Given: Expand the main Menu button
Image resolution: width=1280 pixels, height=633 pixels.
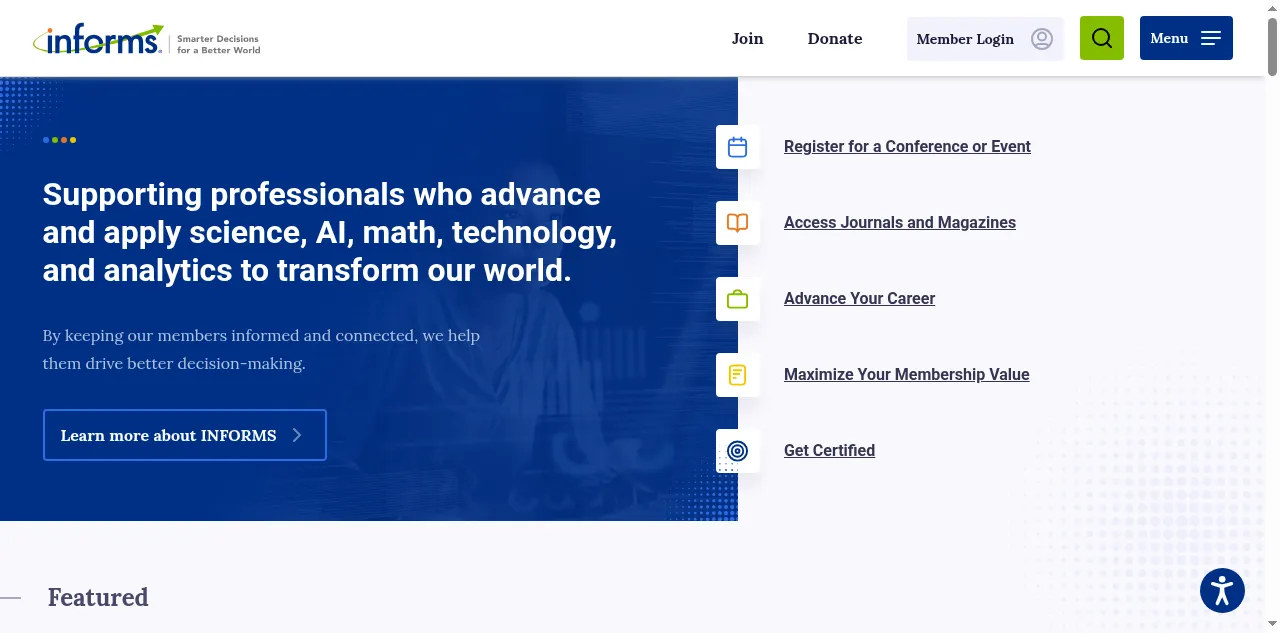Looking at the screenshot, I should click(x=1186, y=38).
